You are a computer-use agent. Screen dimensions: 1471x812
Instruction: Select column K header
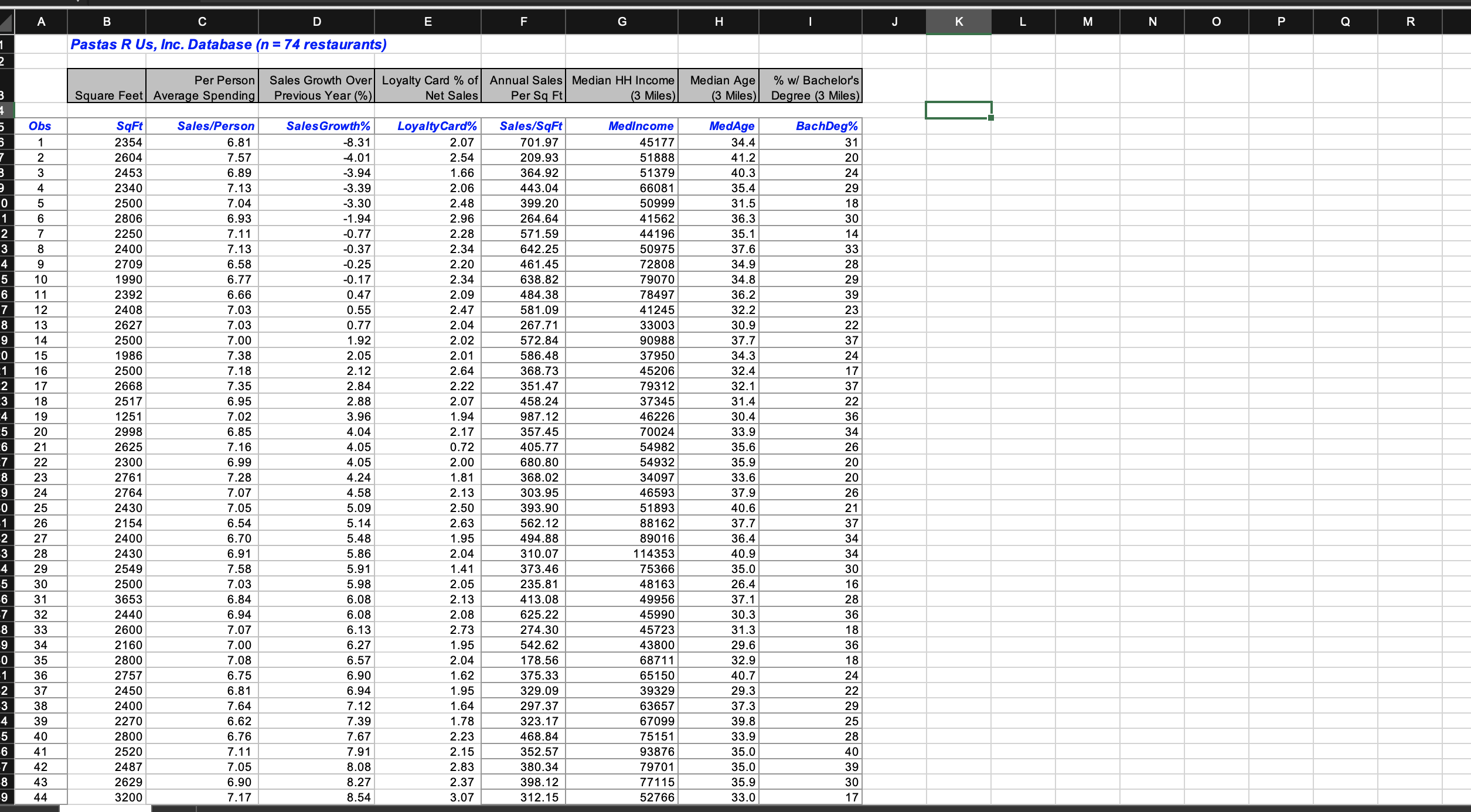(959, 22)
